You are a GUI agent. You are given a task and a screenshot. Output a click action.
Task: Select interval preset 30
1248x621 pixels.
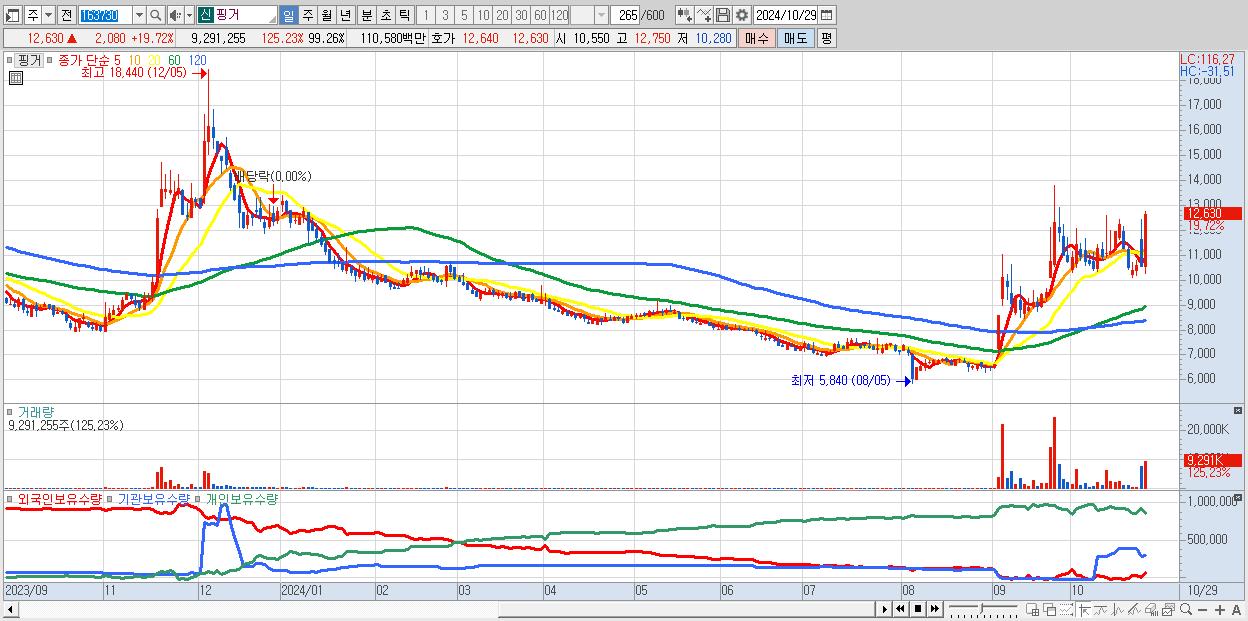521,15
